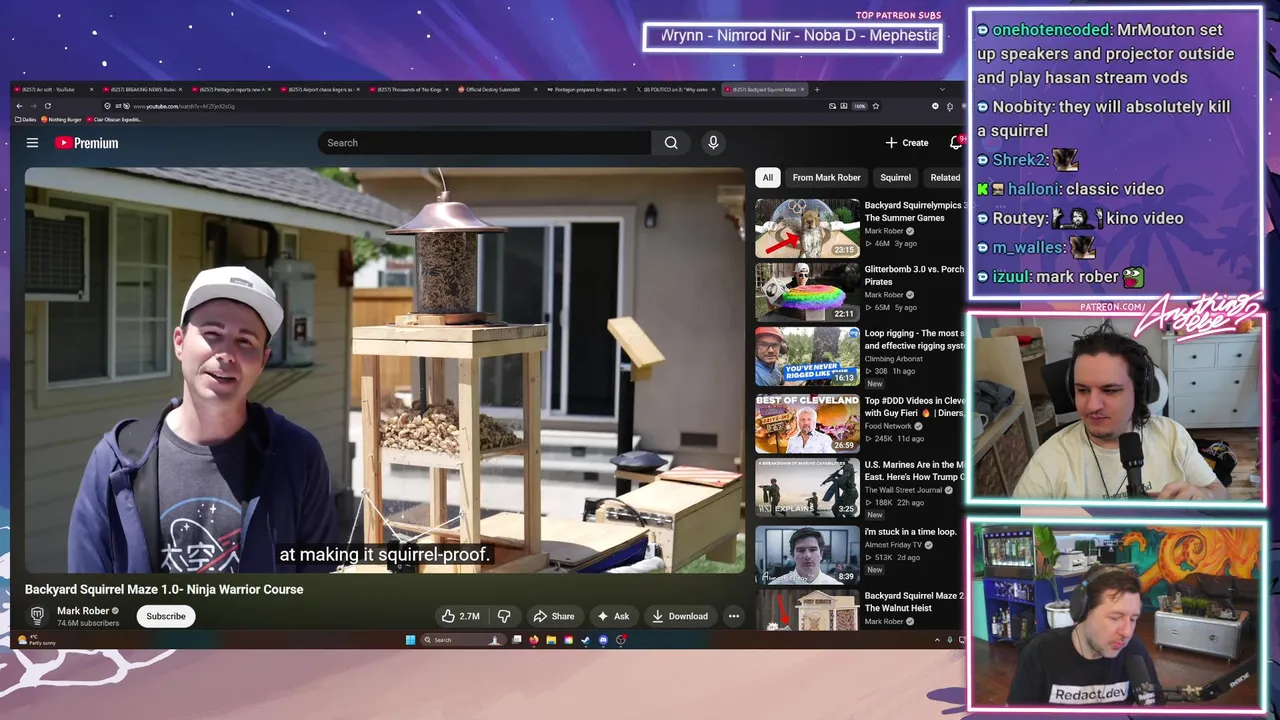Open the Clair Obscur Expedition bookmark
1280x720 pixels.
coord(115,119)
